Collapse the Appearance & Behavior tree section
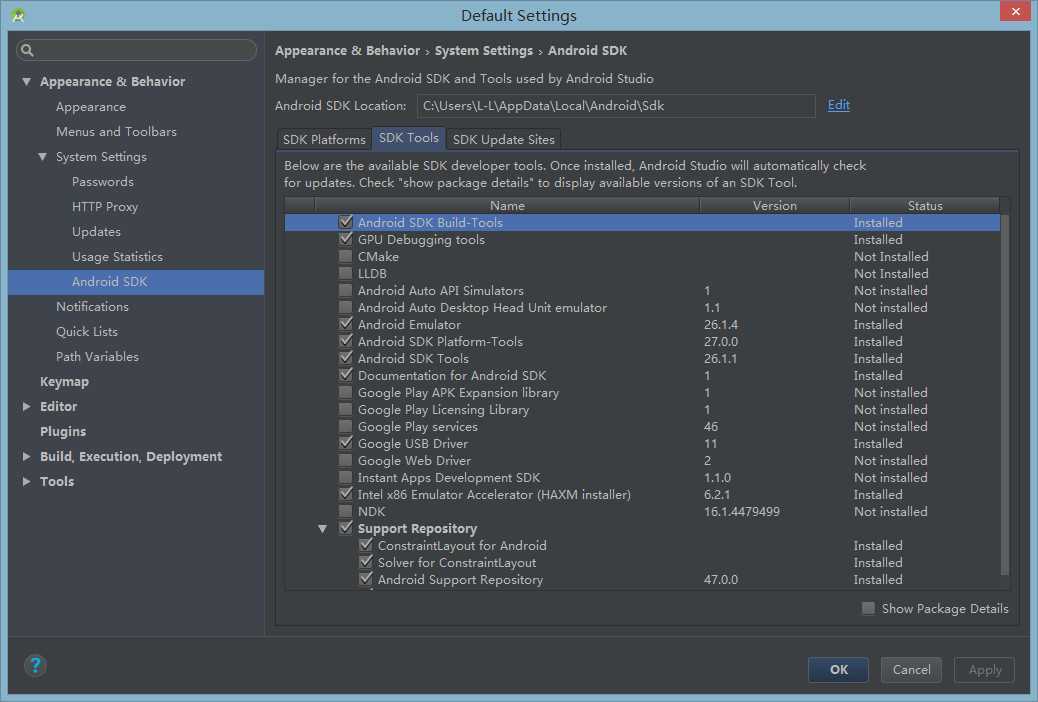 pos(27,82)
